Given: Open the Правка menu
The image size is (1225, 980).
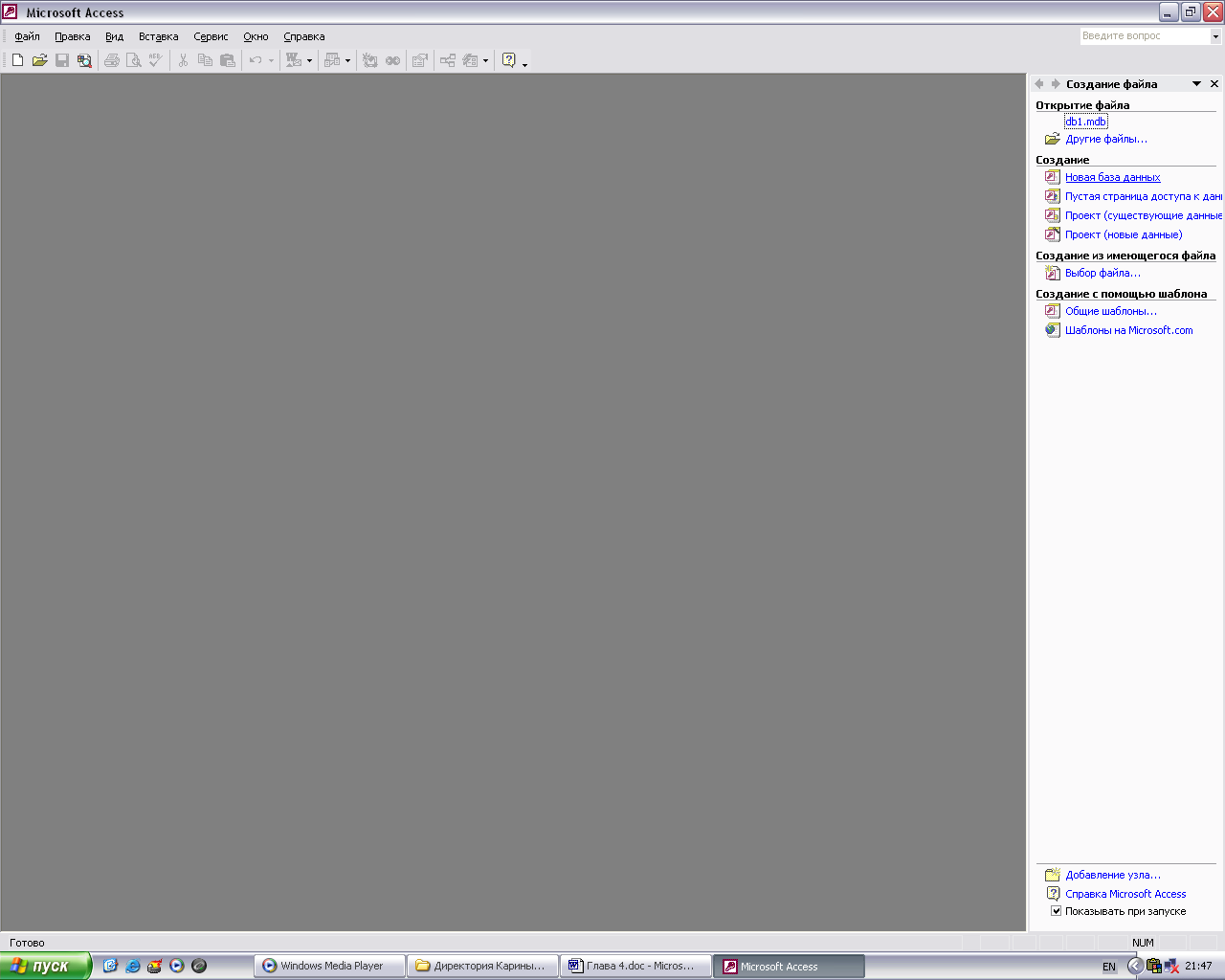Looking at the screenshot, I should pyautogui.click(x=73, y=36).
